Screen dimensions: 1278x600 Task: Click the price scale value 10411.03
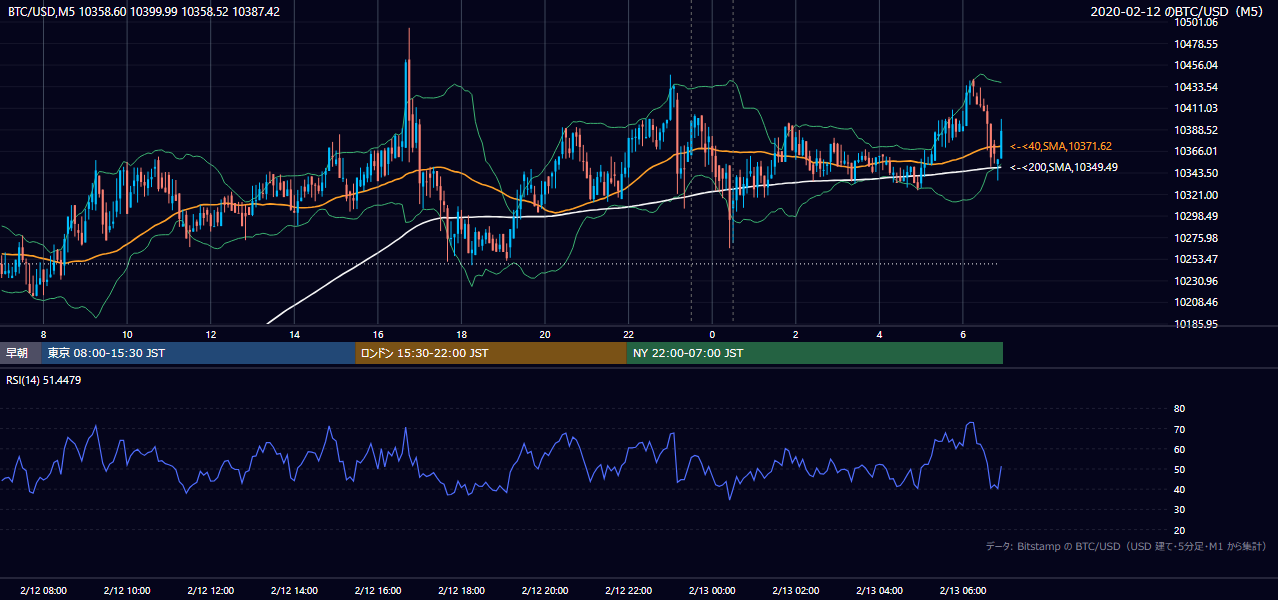[1195, 108]
